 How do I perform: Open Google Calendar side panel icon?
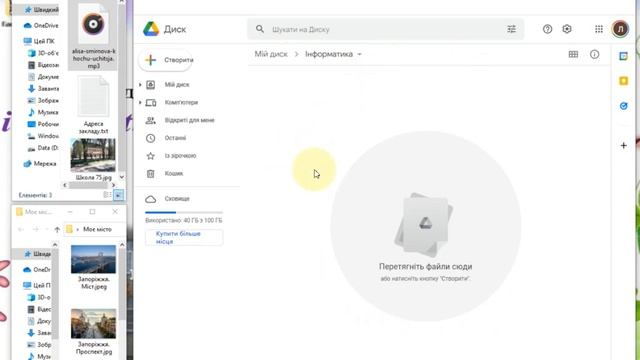point(623,56)
